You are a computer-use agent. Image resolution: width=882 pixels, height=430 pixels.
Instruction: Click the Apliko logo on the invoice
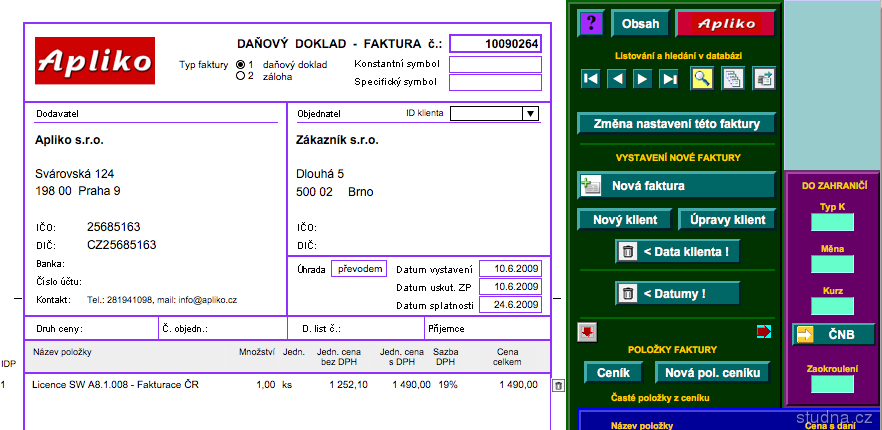click(95, 60)
